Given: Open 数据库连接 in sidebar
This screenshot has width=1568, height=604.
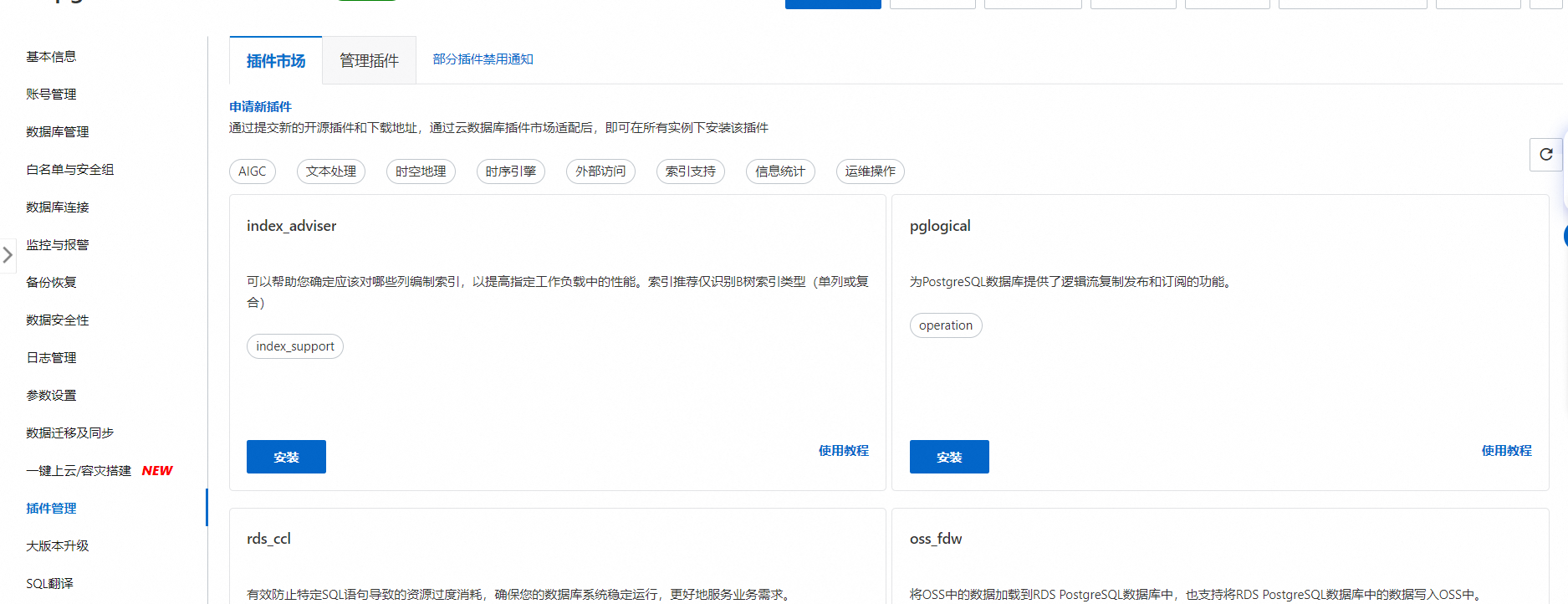Looking at the screenshot, I should click(x=57, y=207).
